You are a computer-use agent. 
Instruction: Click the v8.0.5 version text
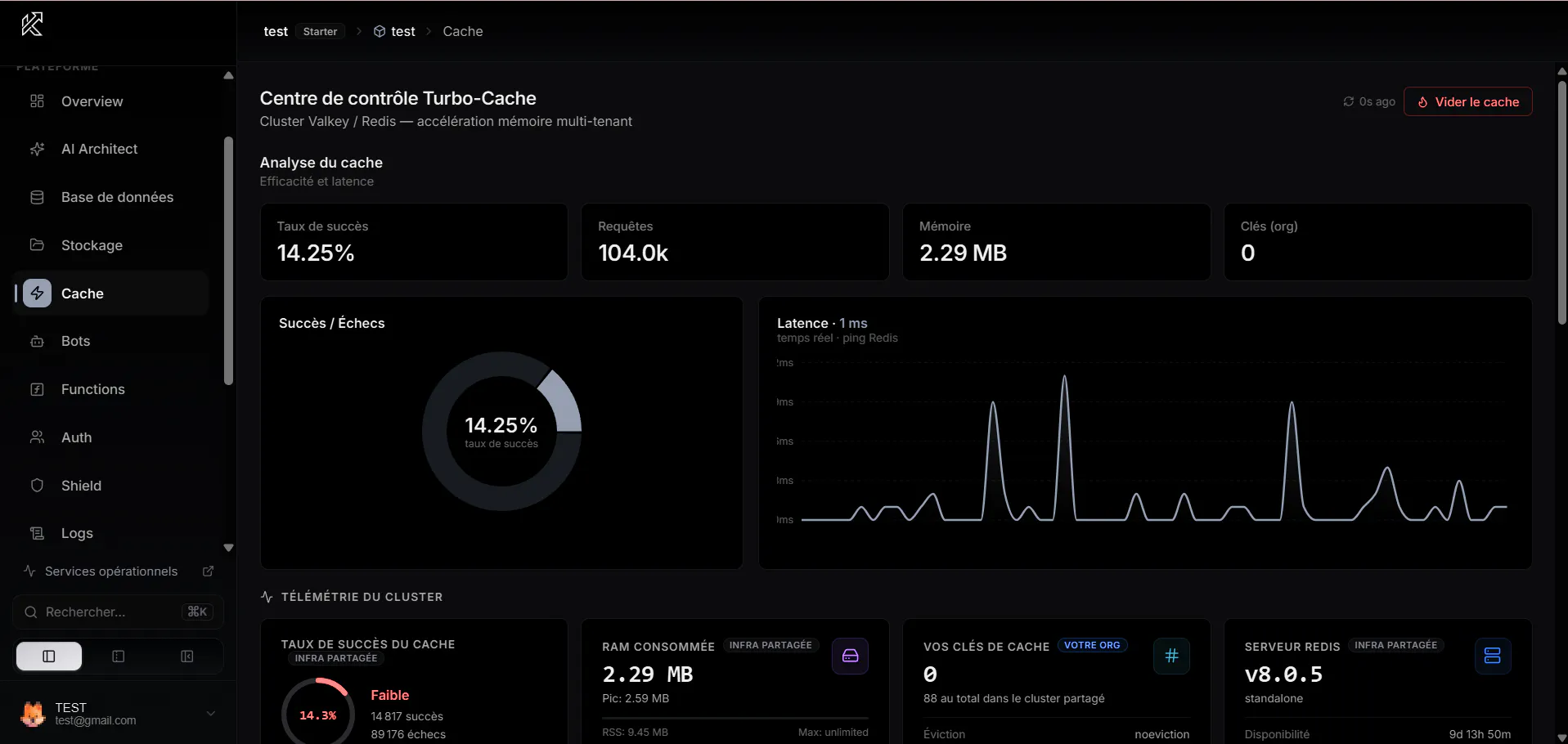[1283, 675]
